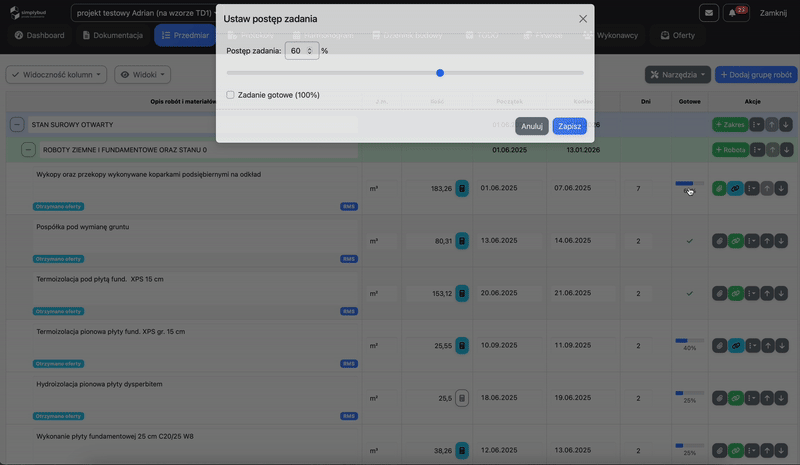Collapse the ROBOTY ZIEMNE I FUNDAMENTOWE group

tap(28, 150)
